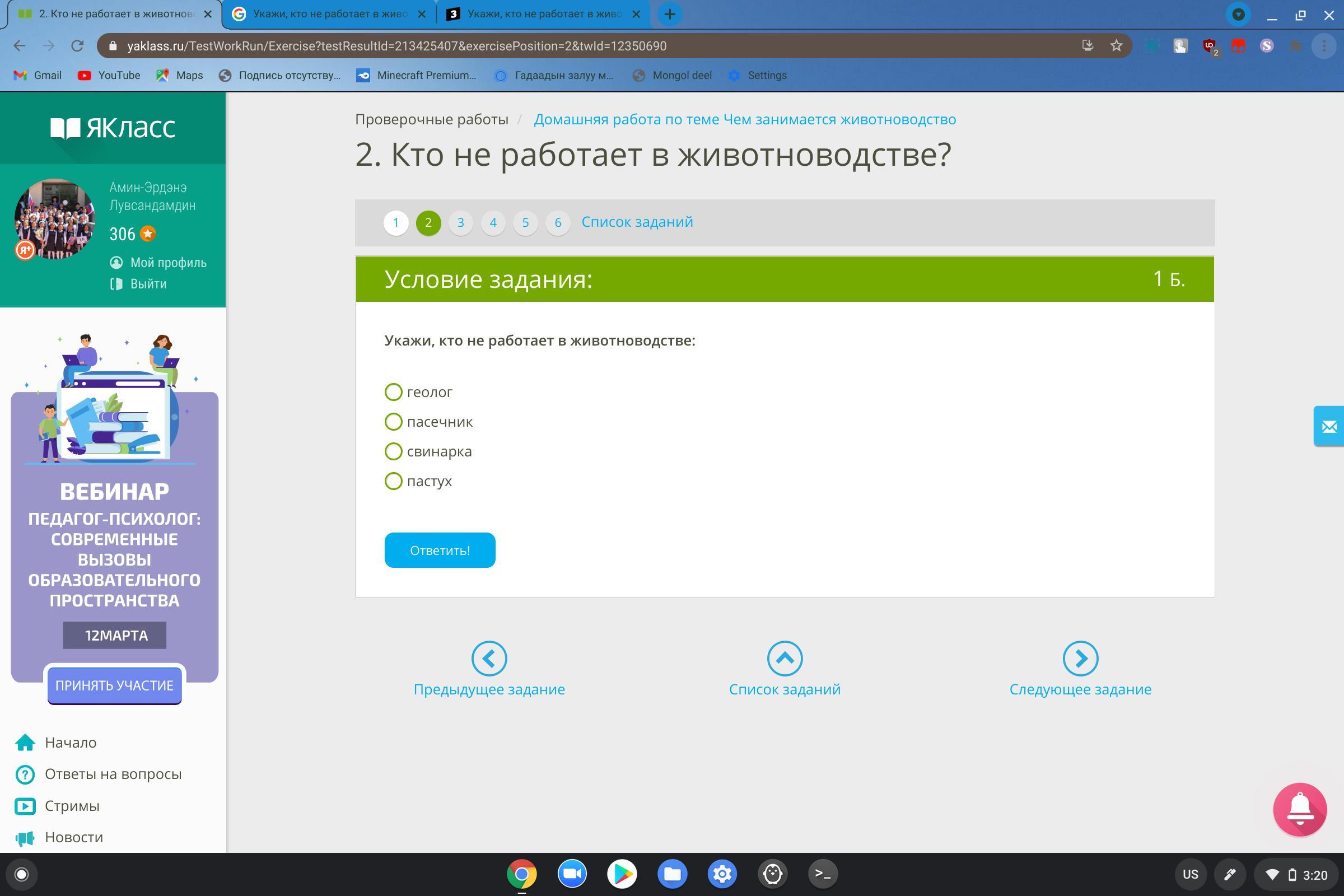Choose the пастух radio option
The image size is (1344, 896).
[393, 481]
